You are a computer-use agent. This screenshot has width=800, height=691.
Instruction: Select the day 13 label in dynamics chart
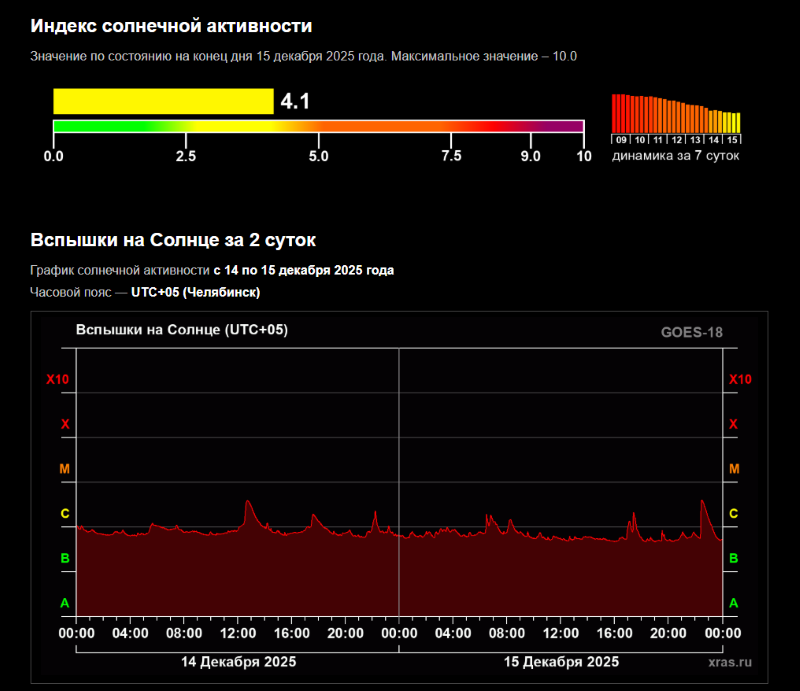pos(695,140)
